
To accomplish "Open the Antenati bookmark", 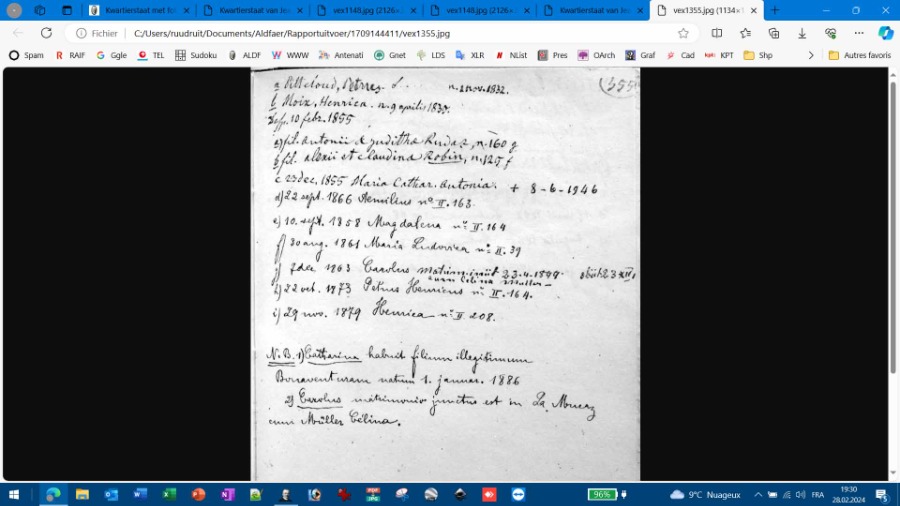I will coord(342,55).
